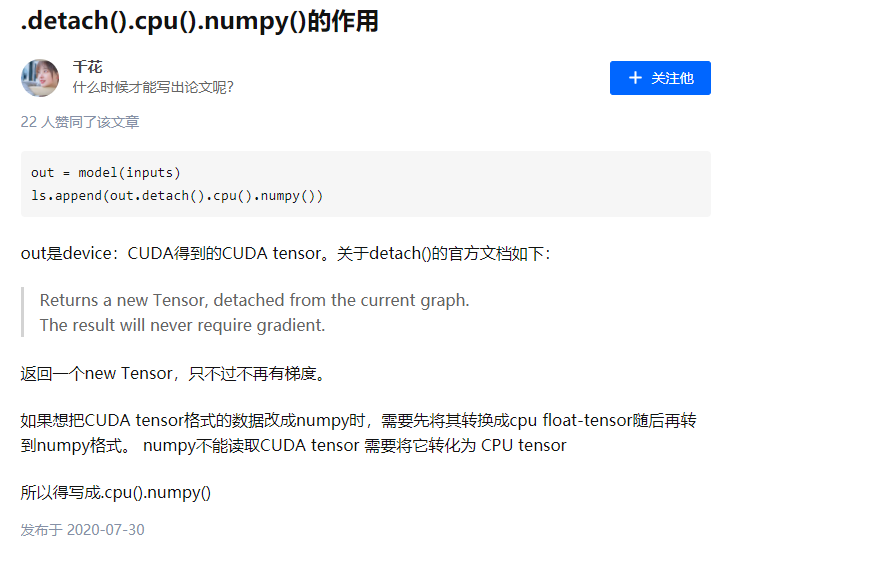Viewport: 882px width, 574px height.
Task: Click the plus icon in follow button
Action: click(x=635, y=78)
